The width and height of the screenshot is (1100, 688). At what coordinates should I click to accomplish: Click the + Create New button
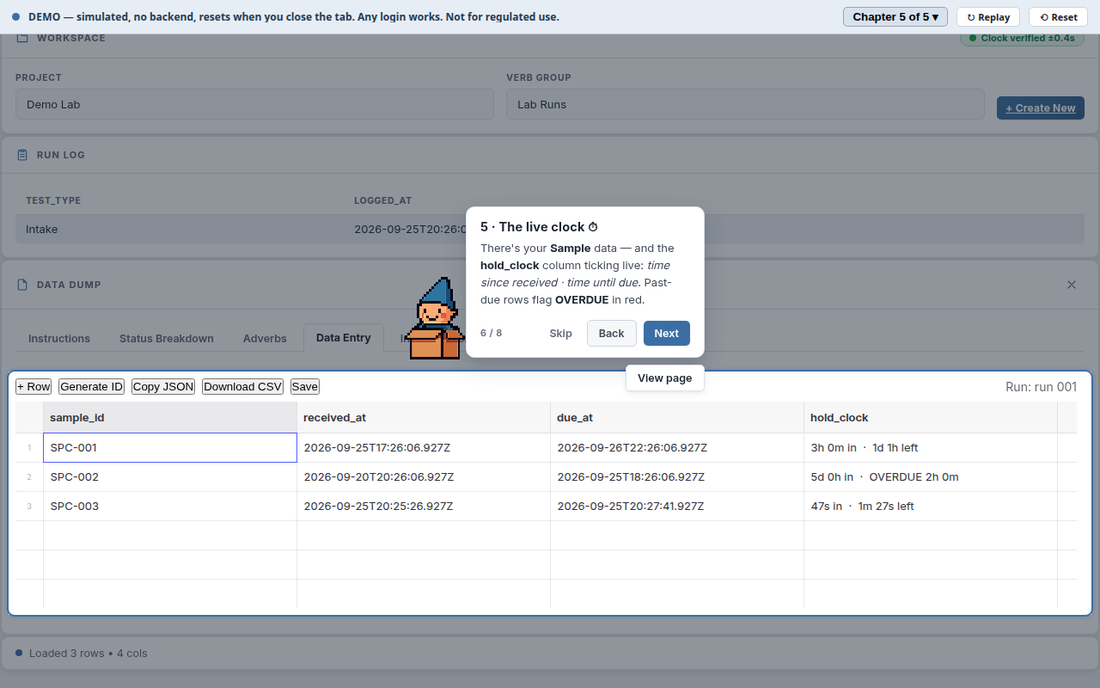(x=1040, y=108)
